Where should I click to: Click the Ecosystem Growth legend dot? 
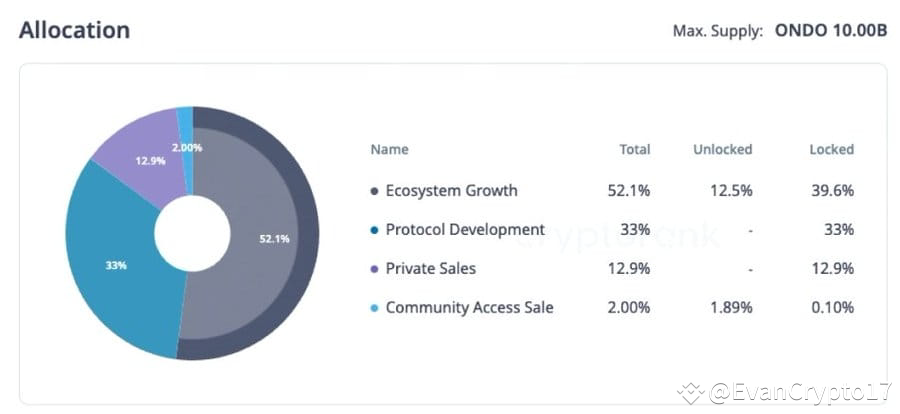click(374, 191)
